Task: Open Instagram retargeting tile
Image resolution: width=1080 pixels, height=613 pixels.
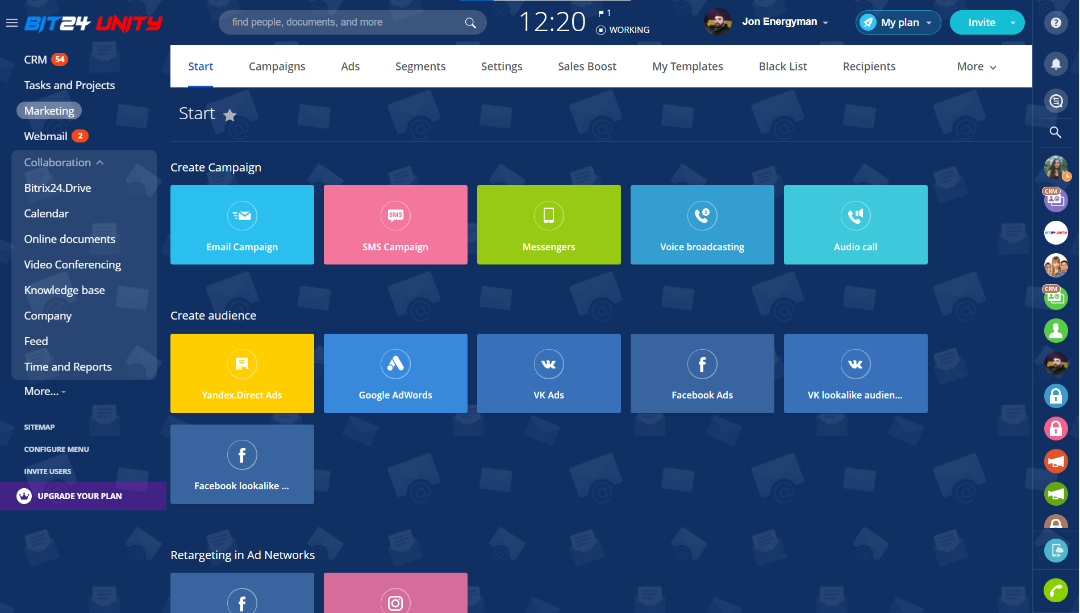Action: (395, 593)
